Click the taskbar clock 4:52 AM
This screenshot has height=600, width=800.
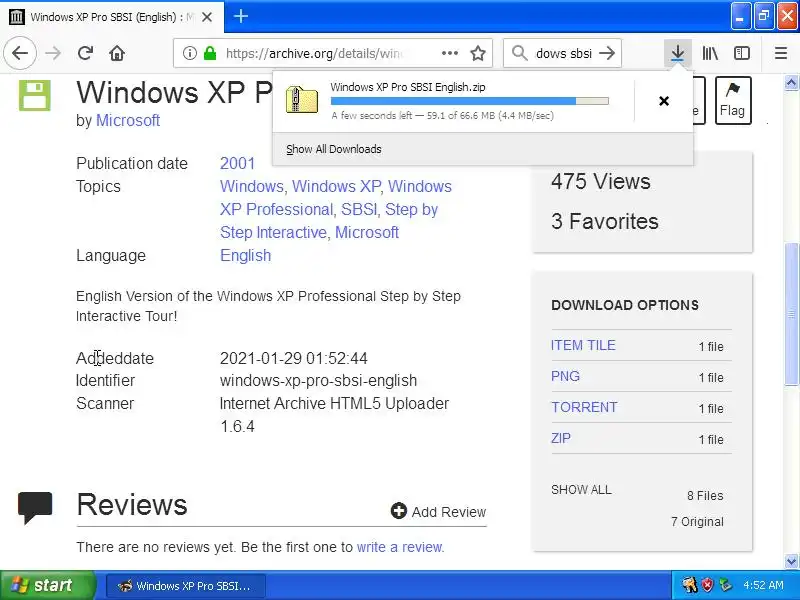tap(763, 585)
